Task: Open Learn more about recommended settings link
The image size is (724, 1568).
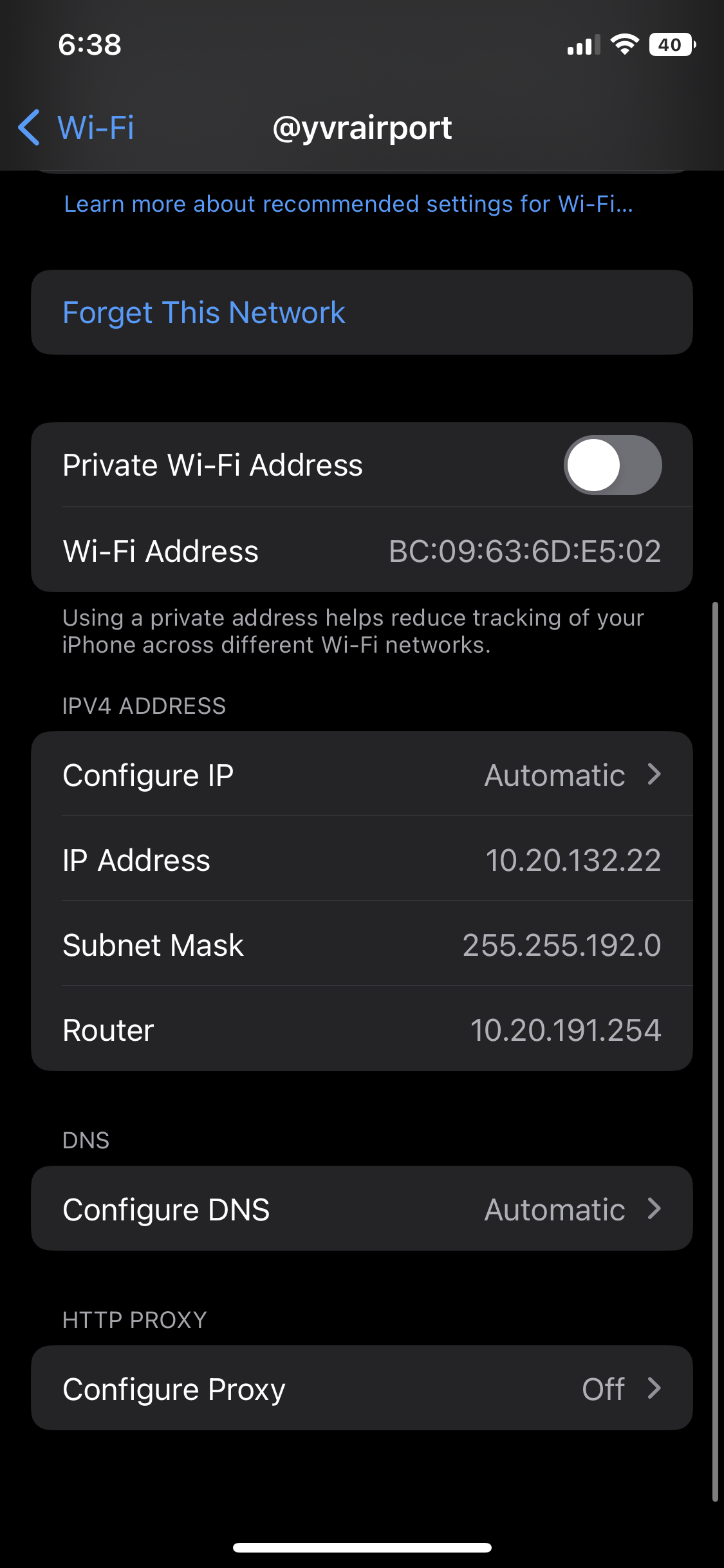Action: 348,204
